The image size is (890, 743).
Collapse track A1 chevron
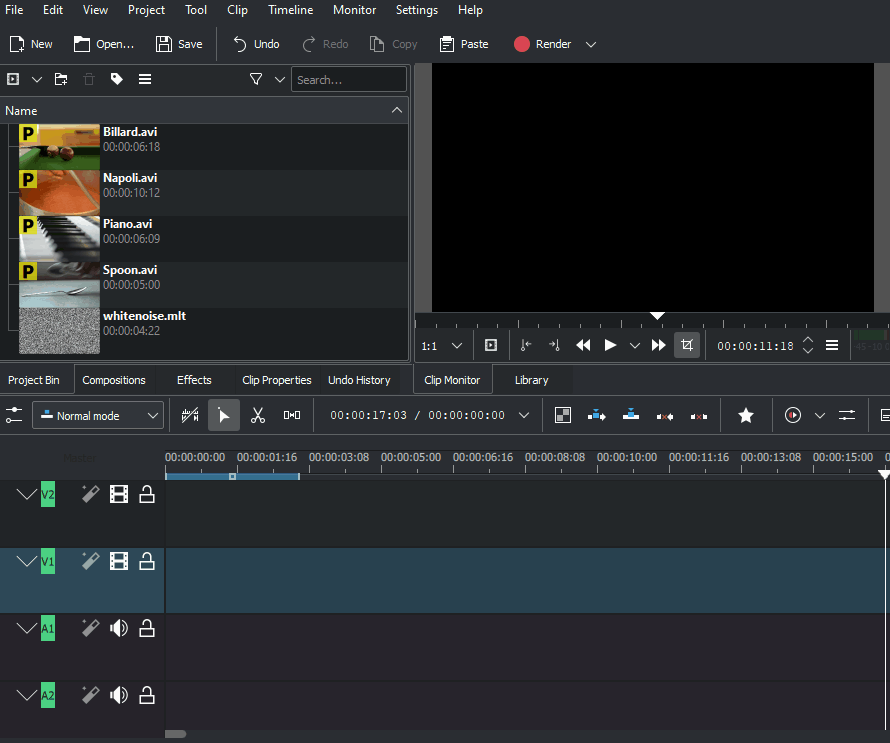click(26, 628)
